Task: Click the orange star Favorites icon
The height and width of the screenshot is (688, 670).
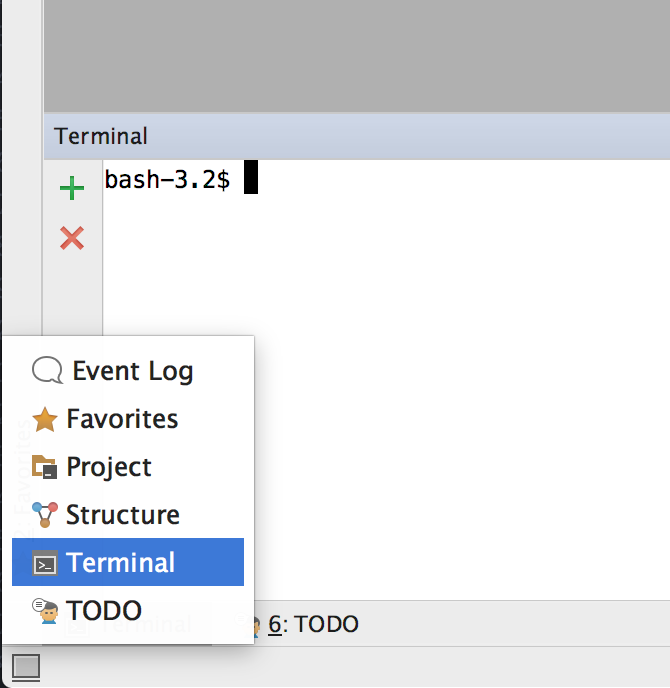Action: click(x=45, y=419)
